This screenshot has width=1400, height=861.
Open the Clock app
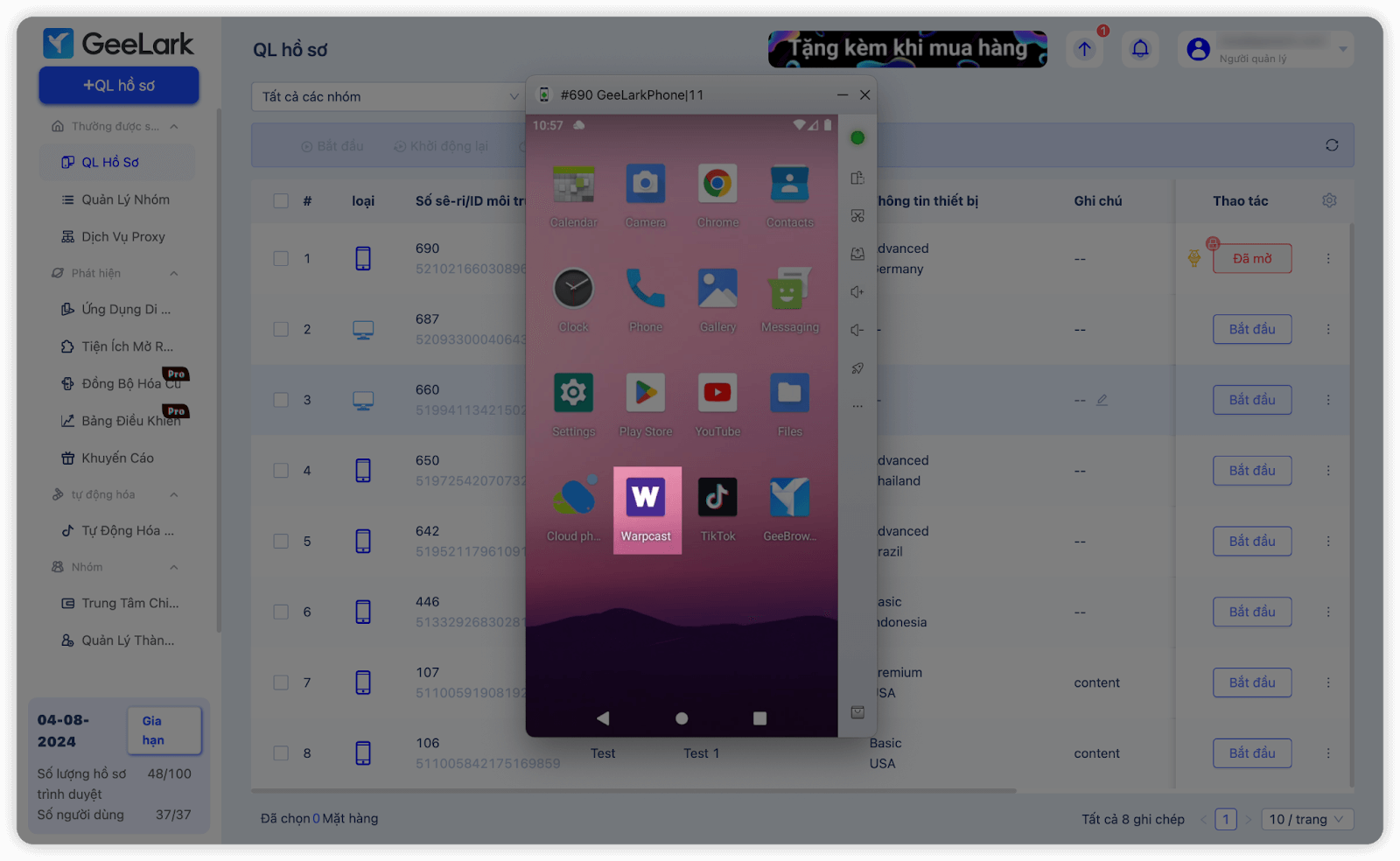[x=574, y=299]
